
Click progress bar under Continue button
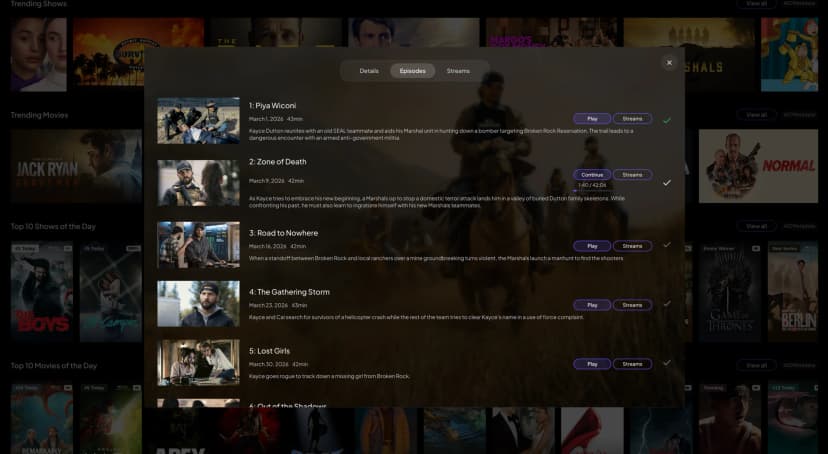click(x=592, y=191)
